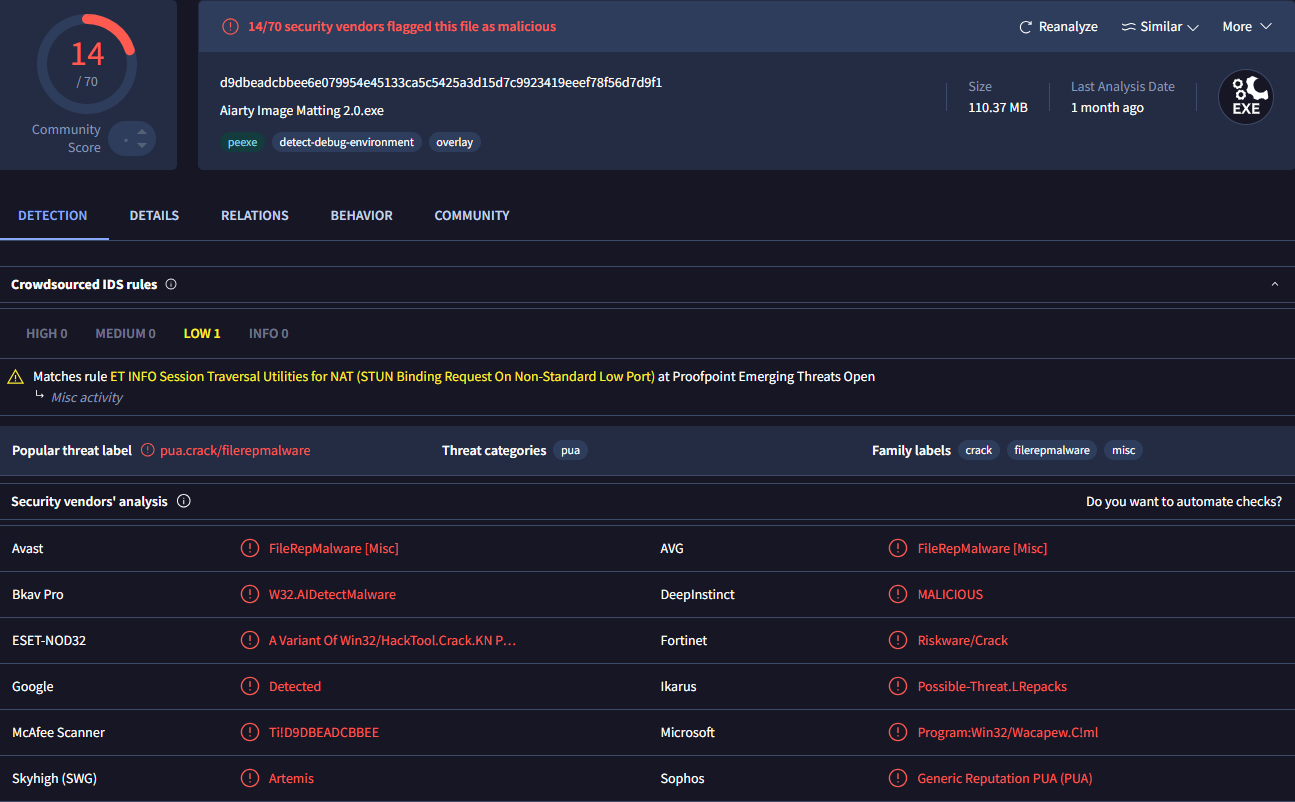The image size is (1295, 802).
Task: Filter IDS rules by MEDIUM 0
Action: pos(125,333)
